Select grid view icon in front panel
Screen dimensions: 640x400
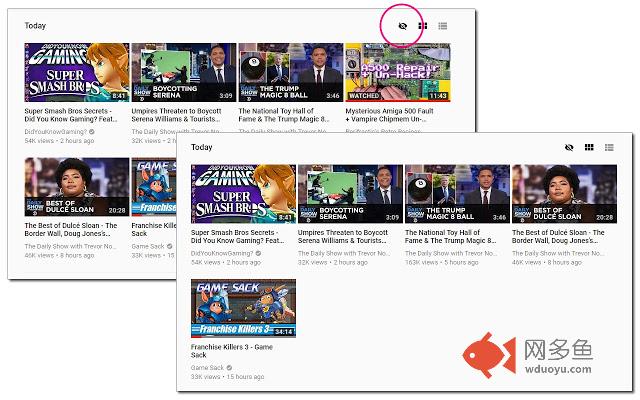tap(589, 147)
